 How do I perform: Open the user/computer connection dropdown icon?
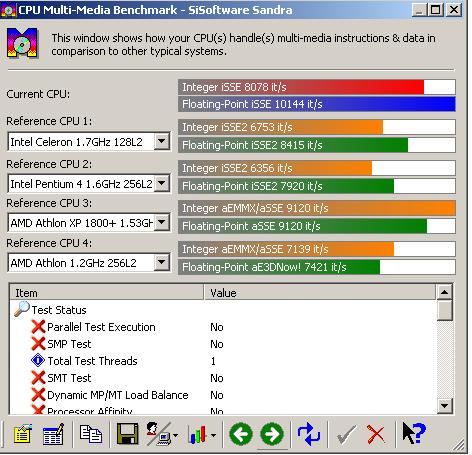[x=162, y=434]
